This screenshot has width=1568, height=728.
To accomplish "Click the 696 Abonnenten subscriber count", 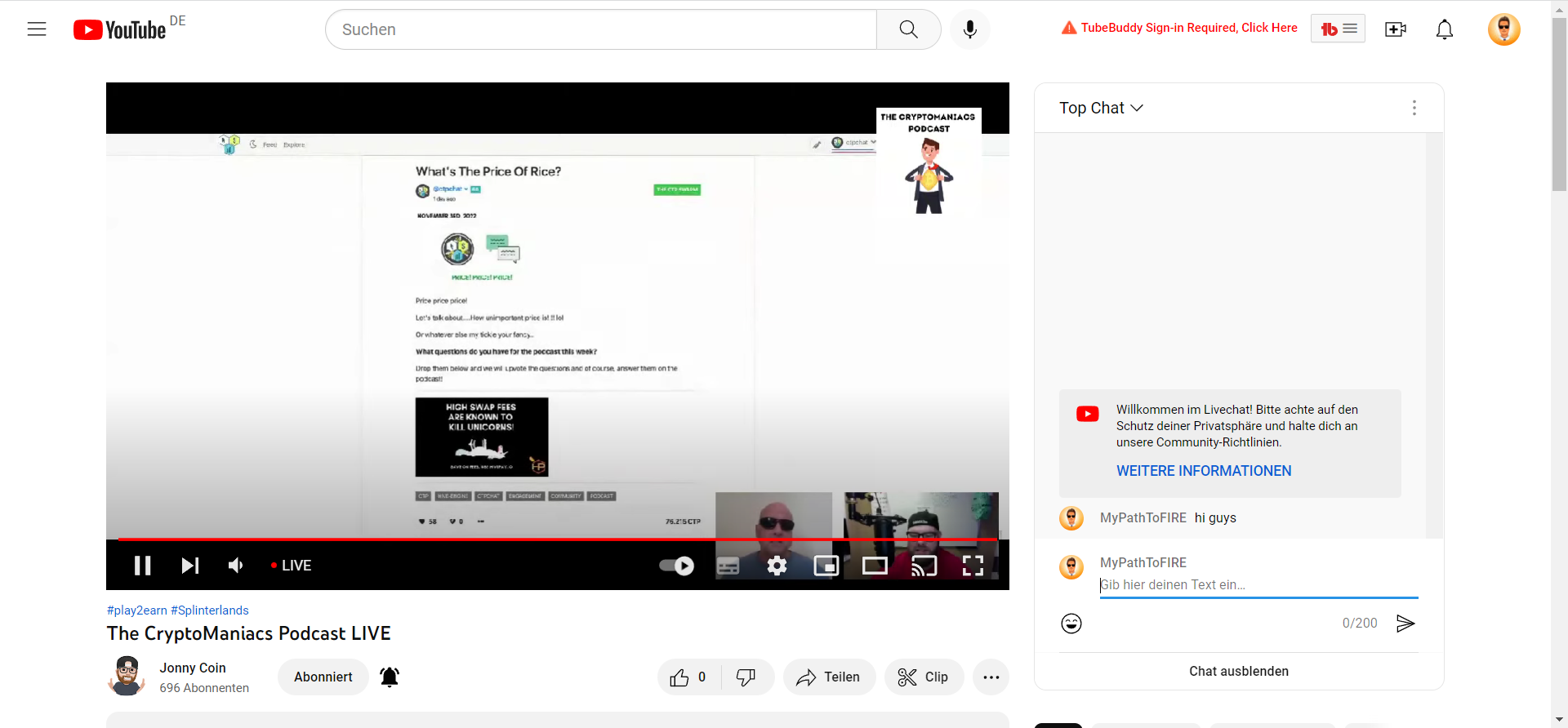I will coord(204,688).
